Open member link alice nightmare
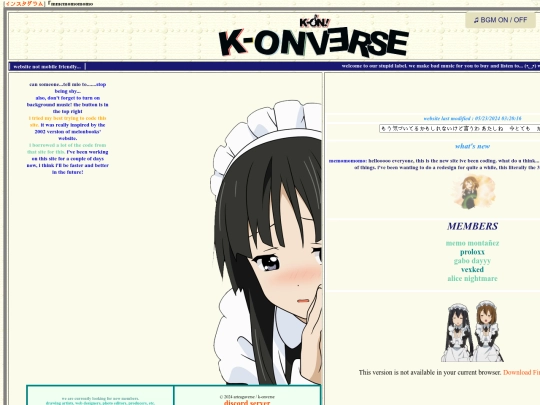The width and height of the screenshot is (540, 405). [472, 278]
